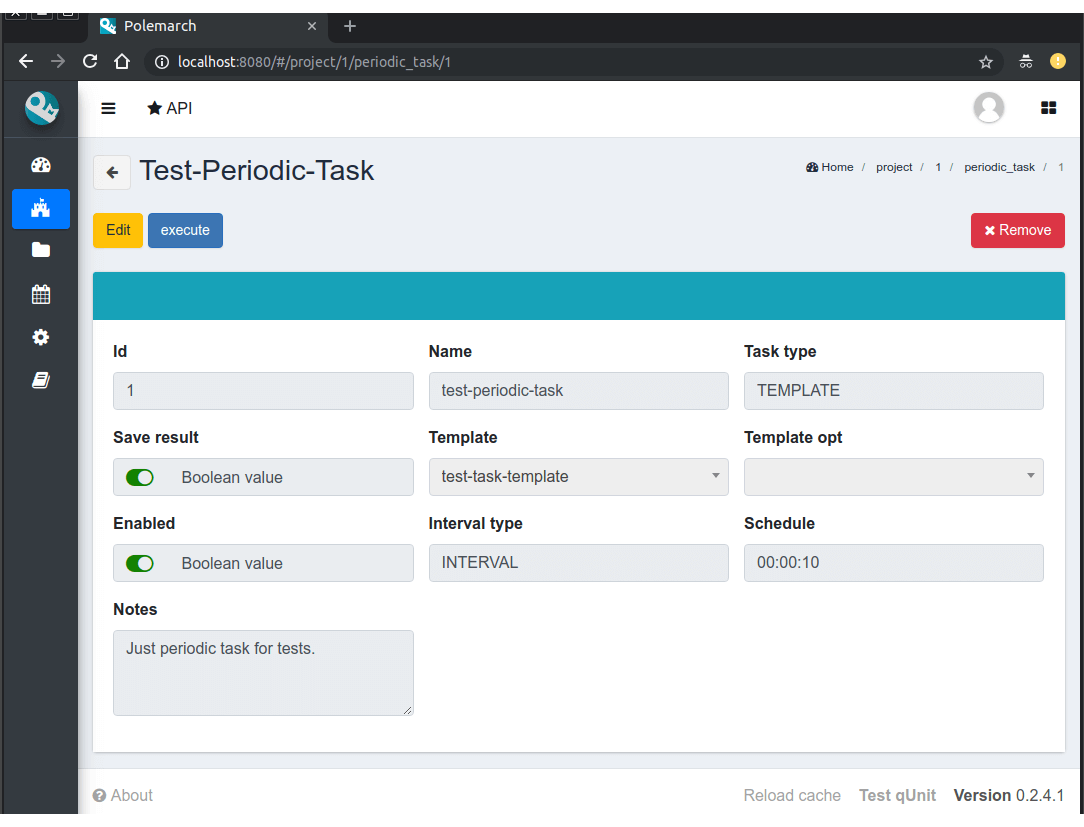1084x827 pixels.
Task: Click the Polemarch logo in sidebar
Action: 41,108
